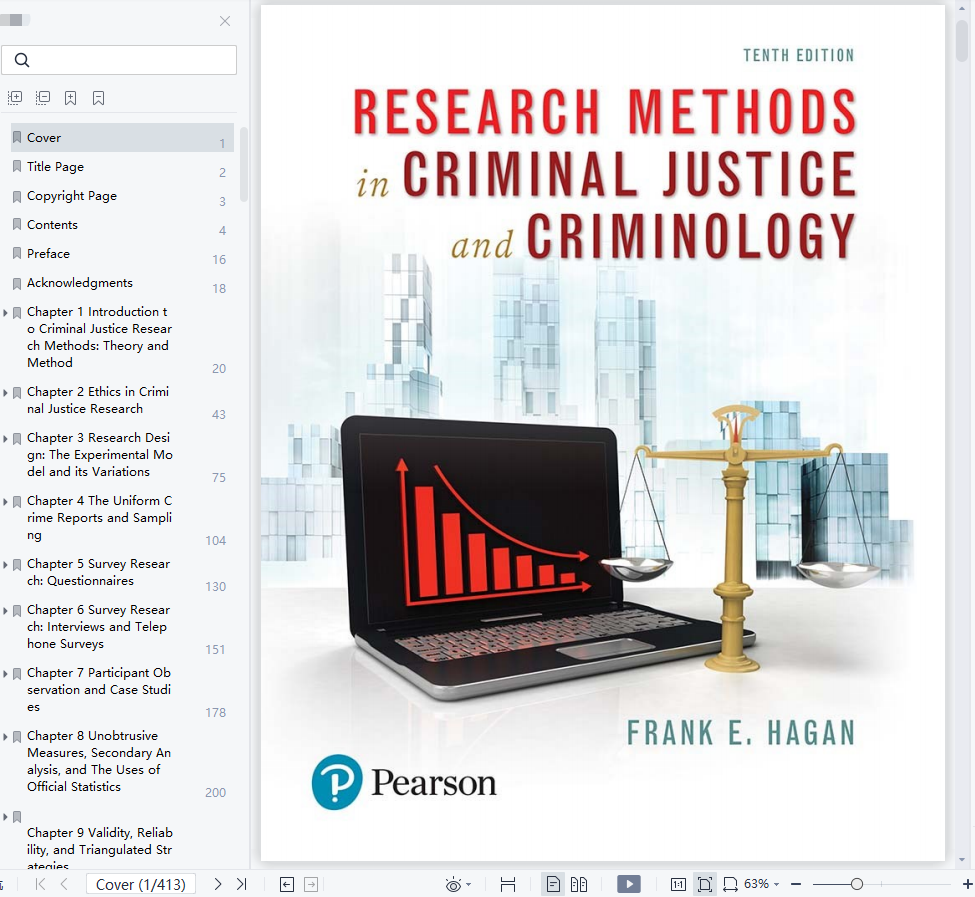Close the bookmarks sidebar panel

(225, 21)
